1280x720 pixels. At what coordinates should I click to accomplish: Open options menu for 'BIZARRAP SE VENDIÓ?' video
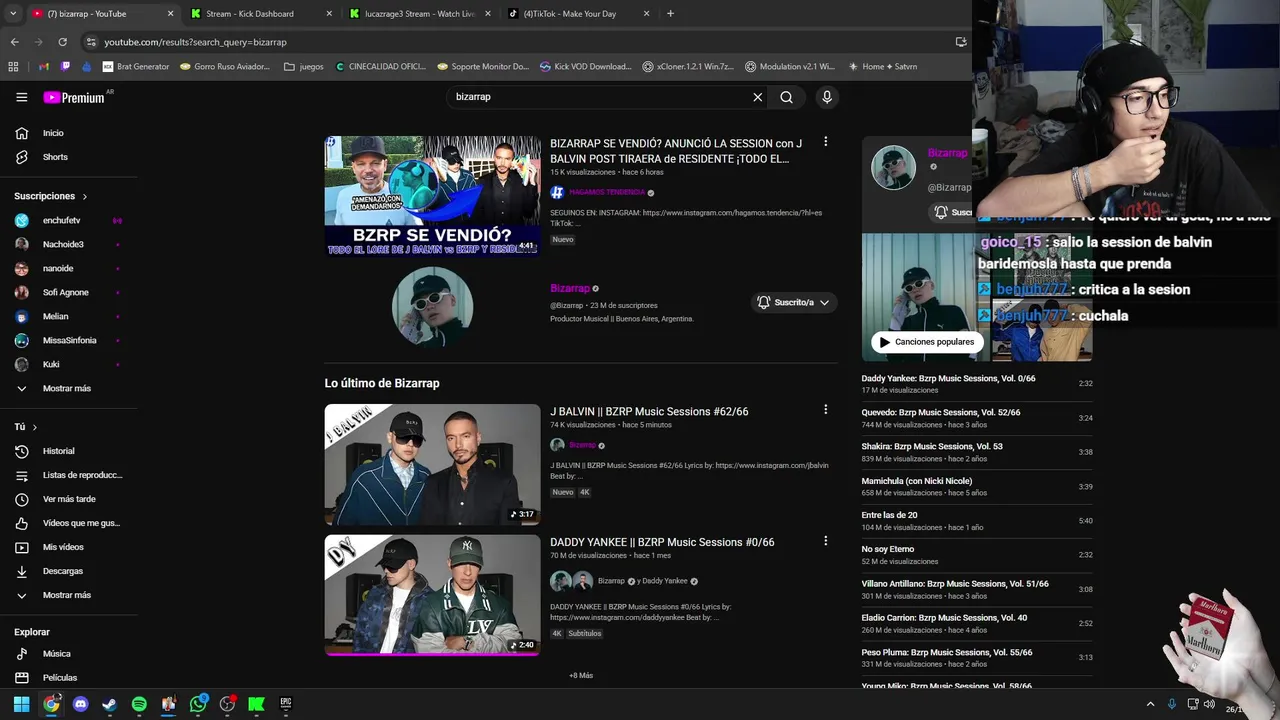tap(825, 142)
